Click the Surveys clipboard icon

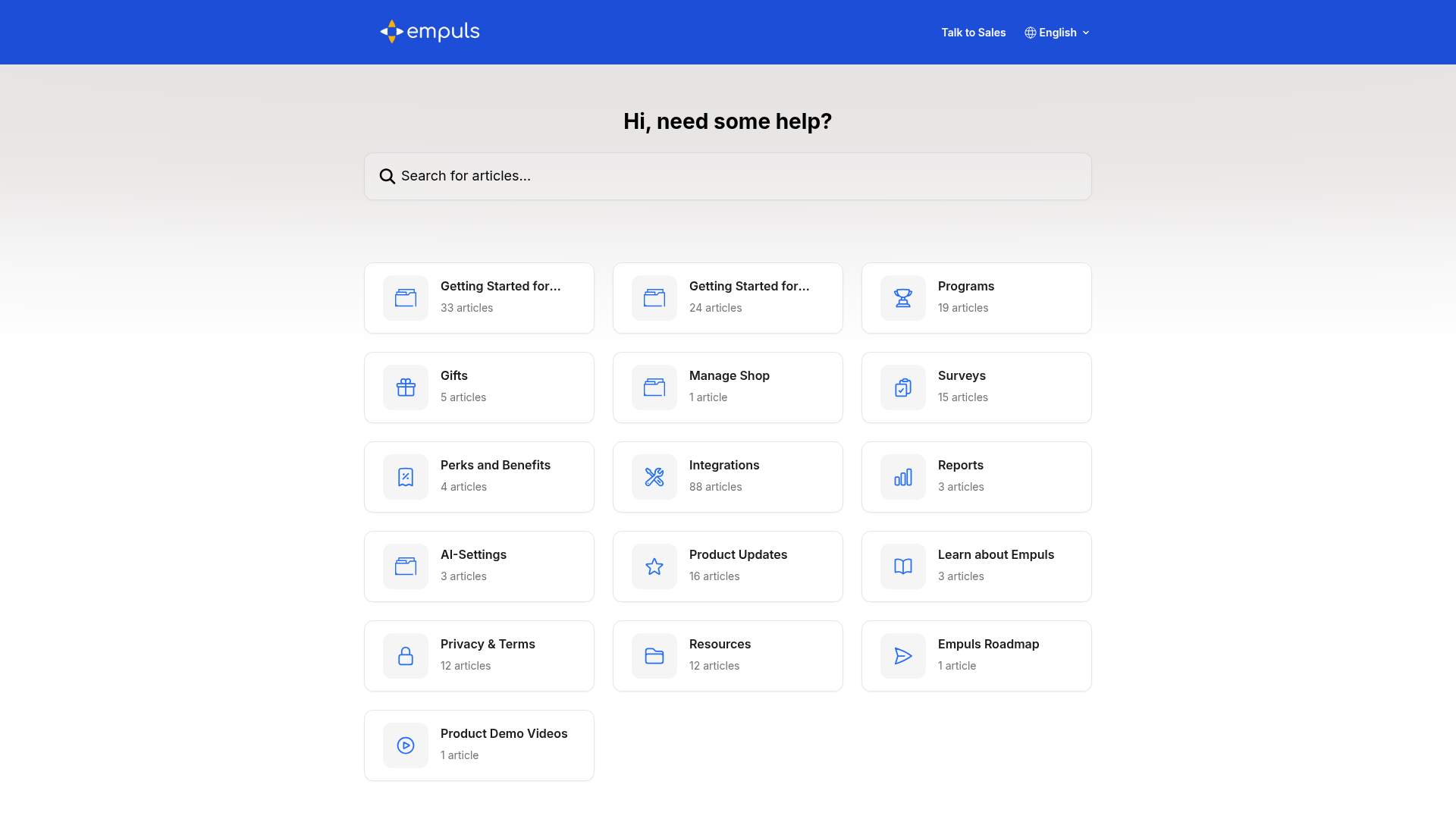tap(902, 388)
